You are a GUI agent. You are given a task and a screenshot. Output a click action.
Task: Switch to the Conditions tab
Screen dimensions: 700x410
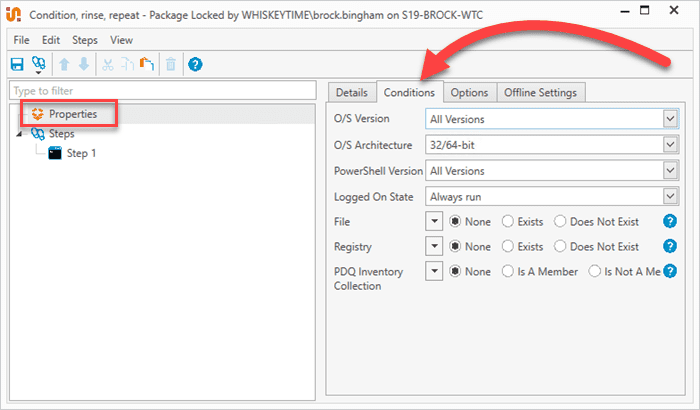pos(409,92)
